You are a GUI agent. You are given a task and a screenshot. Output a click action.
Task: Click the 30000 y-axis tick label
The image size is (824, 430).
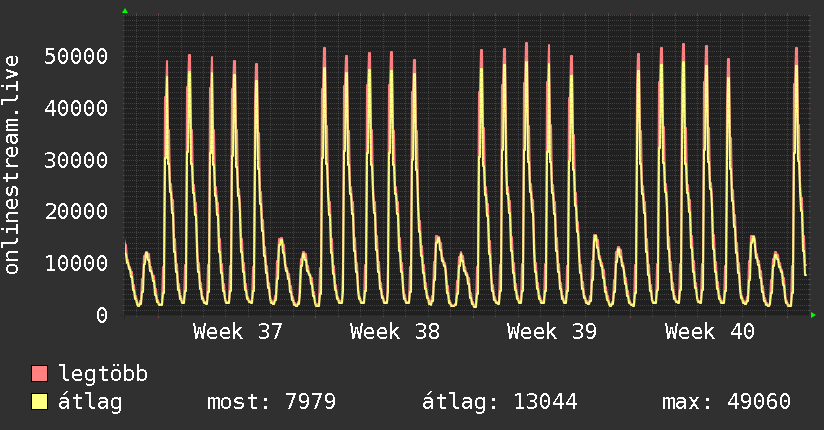click(x=76, y=160)
